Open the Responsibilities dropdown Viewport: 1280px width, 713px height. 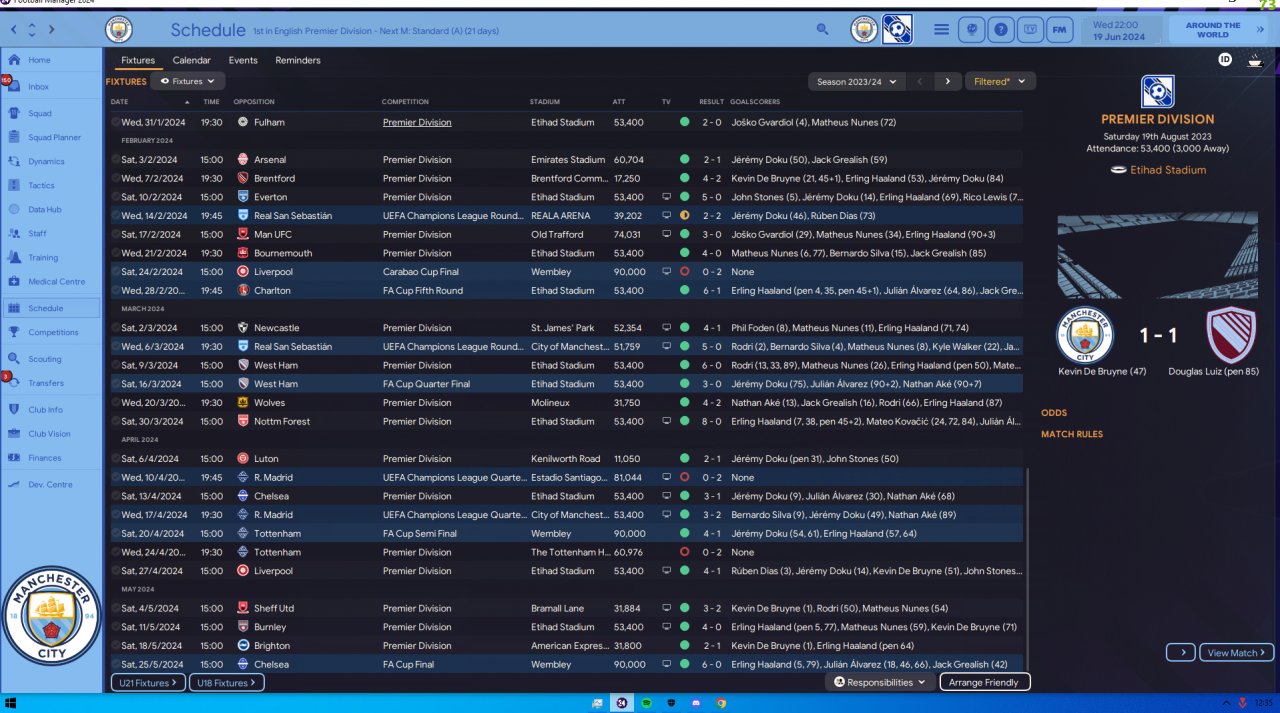[x=880, y=682]
